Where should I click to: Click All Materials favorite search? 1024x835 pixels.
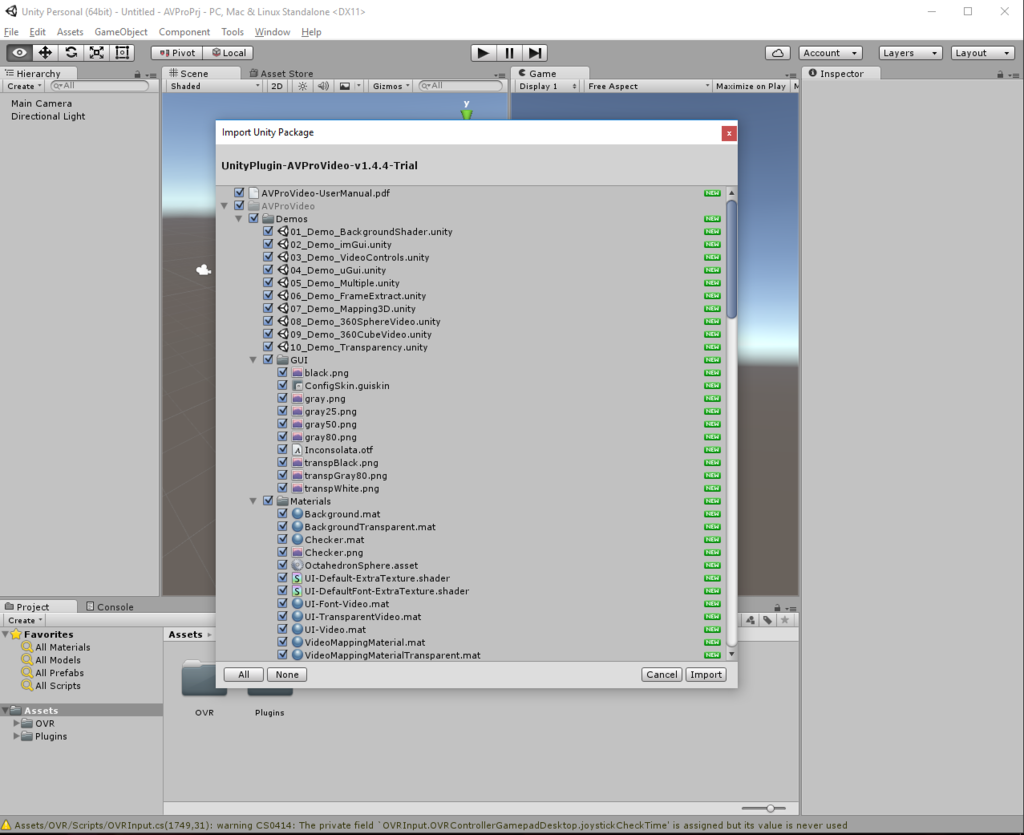tap(63, 647)
